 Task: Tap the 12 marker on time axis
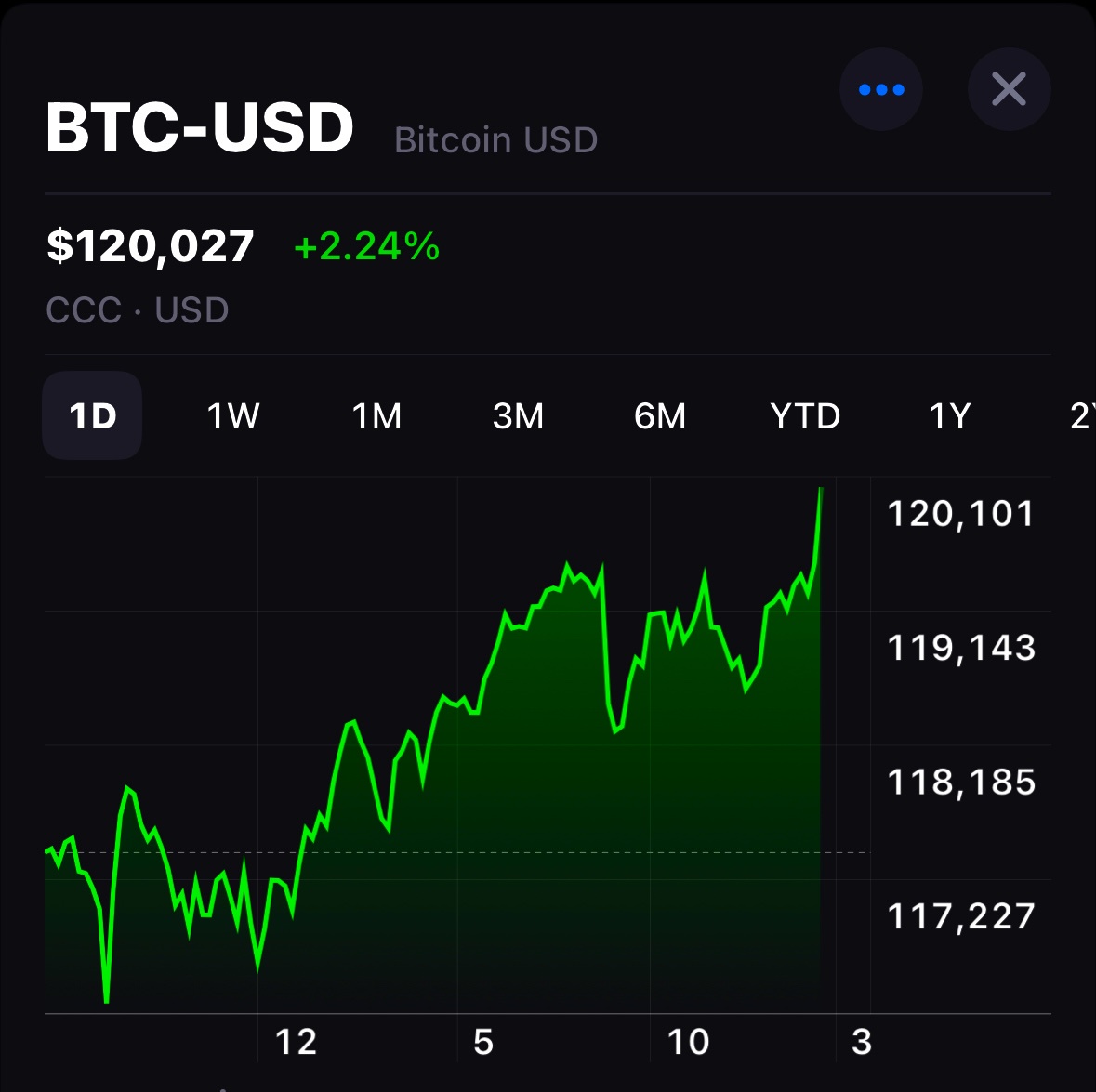click(x=297, y=1042)
